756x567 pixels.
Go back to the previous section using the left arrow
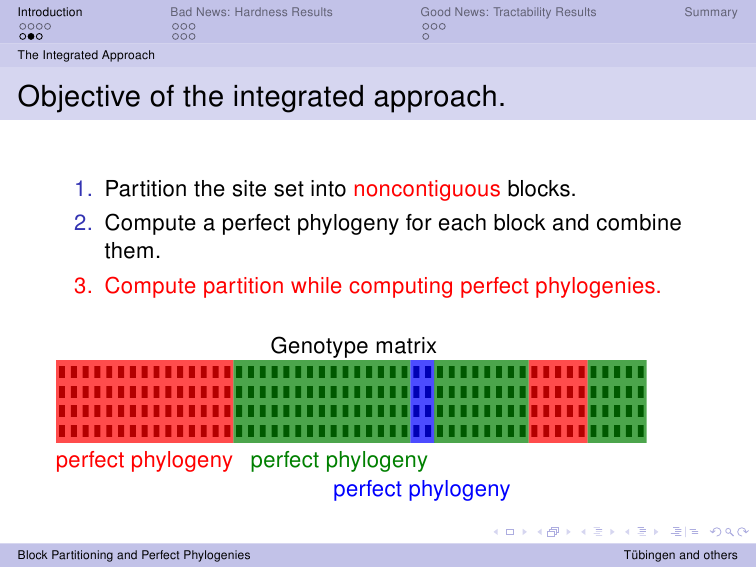[627, 532]
